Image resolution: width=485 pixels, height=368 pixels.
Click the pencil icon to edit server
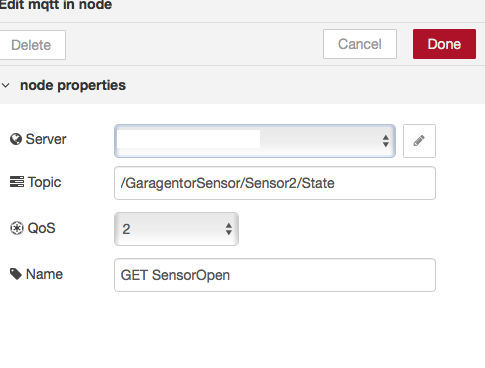(x=419, y=141)
